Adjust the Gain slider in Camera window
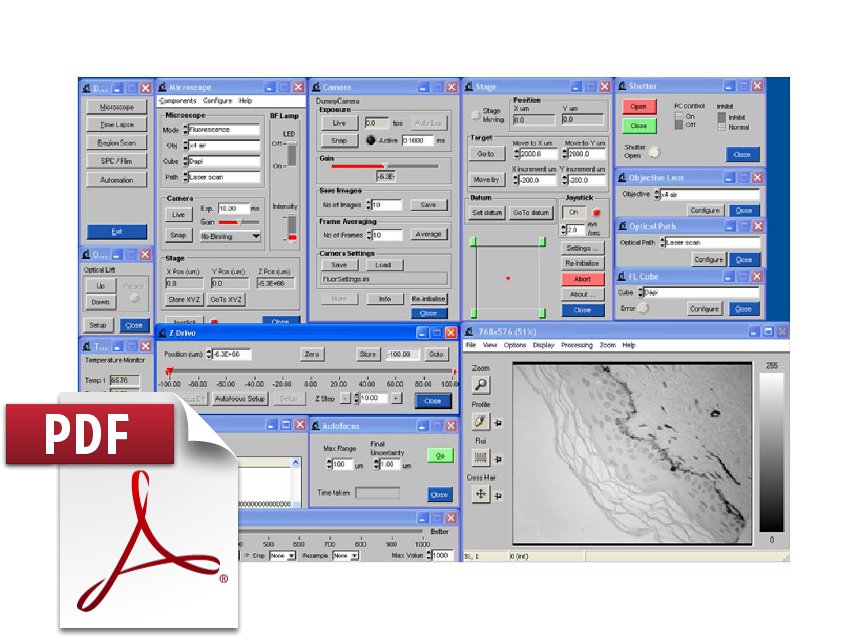 (385, 165)
